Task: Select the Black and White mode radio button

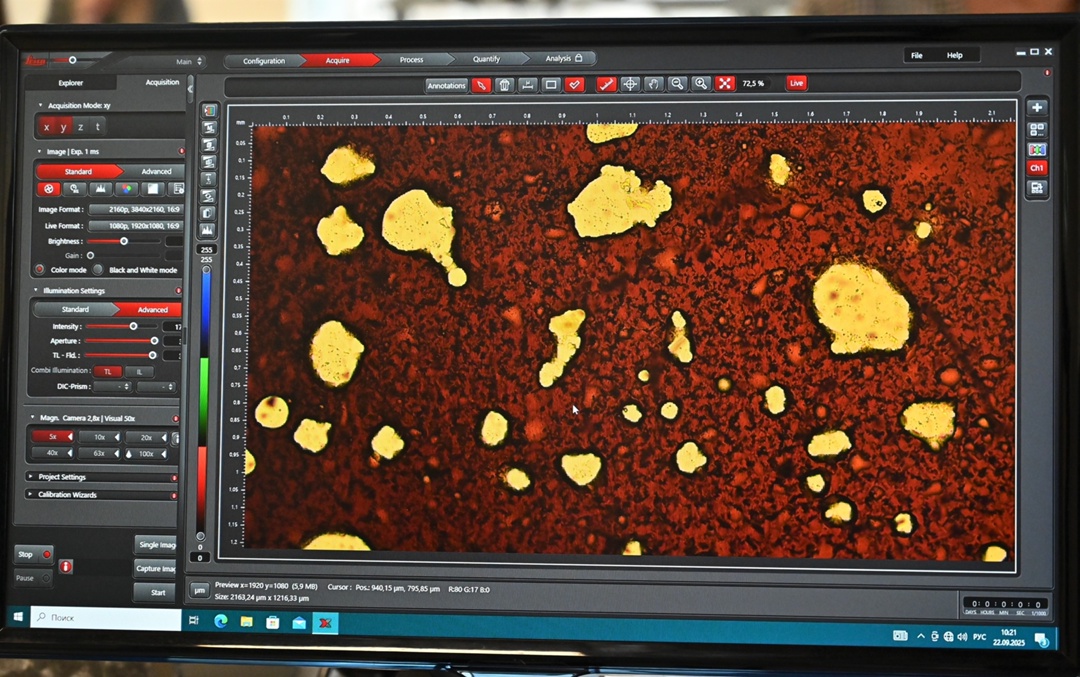Action: click(98, 270)
